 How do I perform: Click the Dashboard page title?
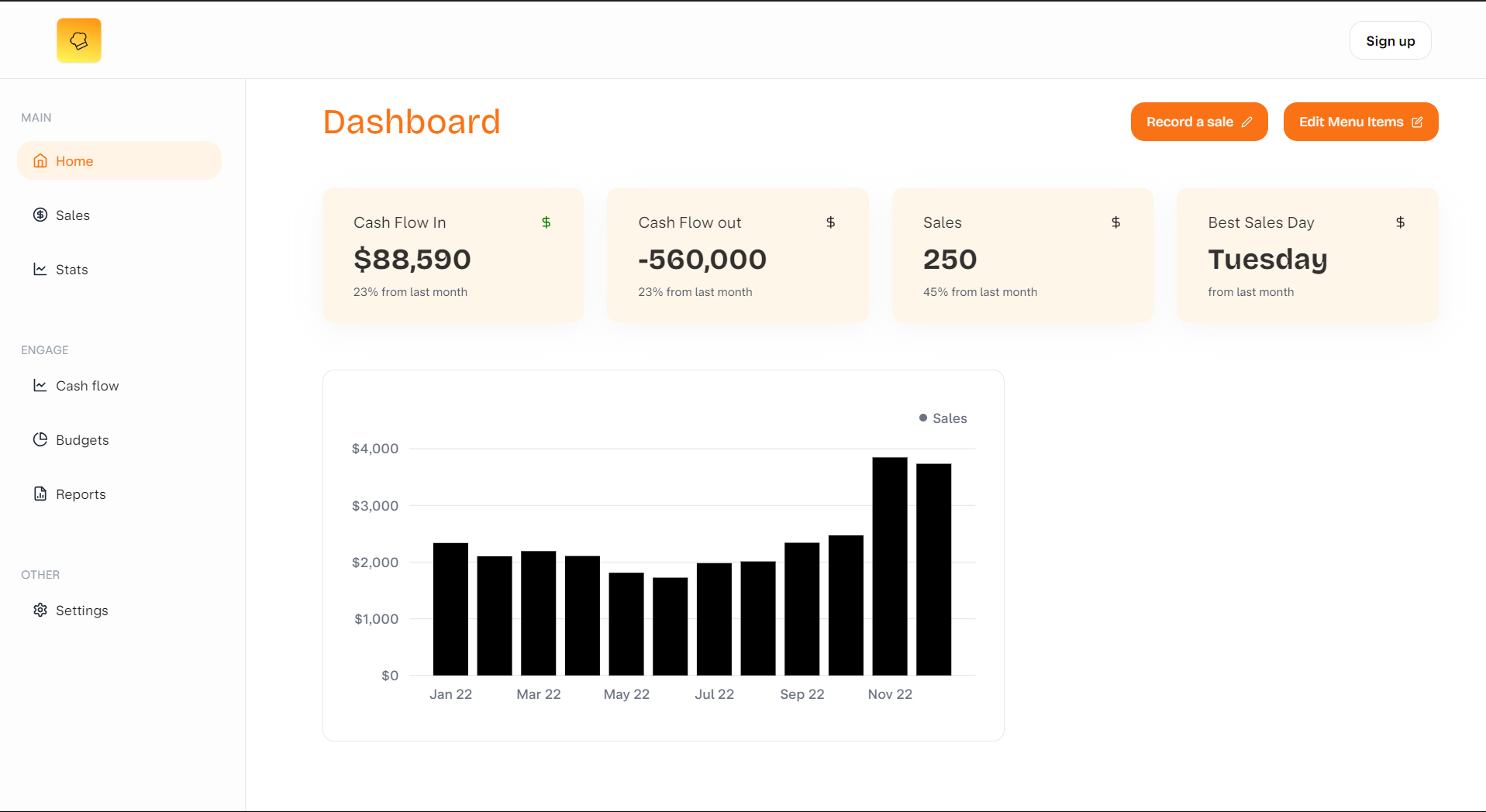click(412, 121)
